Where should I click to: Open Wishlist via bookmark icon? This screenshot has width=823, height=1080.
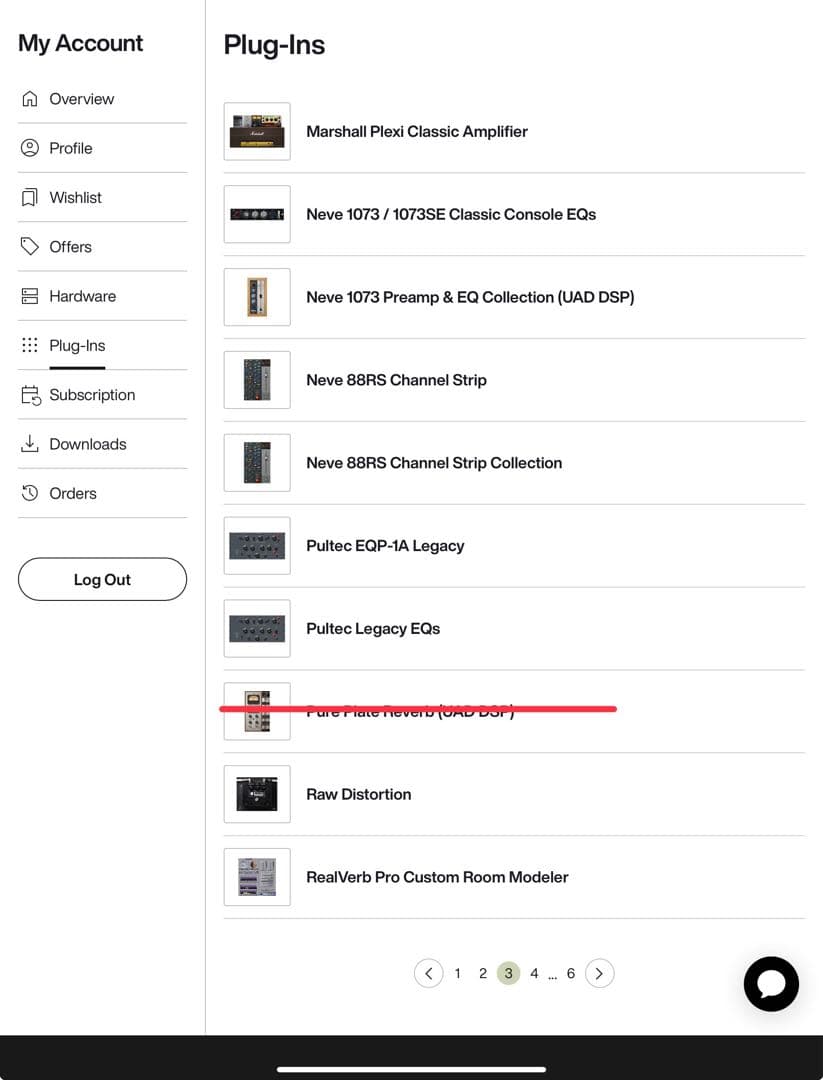point(30,197)
